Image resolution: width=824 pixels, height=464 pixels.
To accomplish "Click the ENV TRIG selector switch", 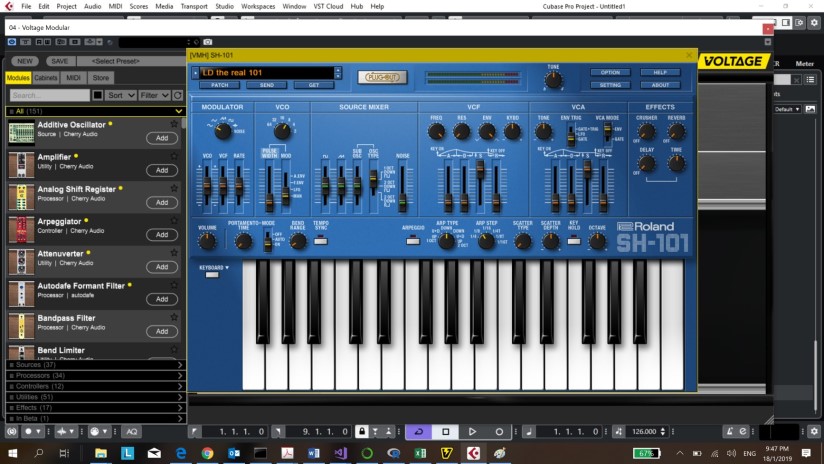I will [x=571, y=134].
